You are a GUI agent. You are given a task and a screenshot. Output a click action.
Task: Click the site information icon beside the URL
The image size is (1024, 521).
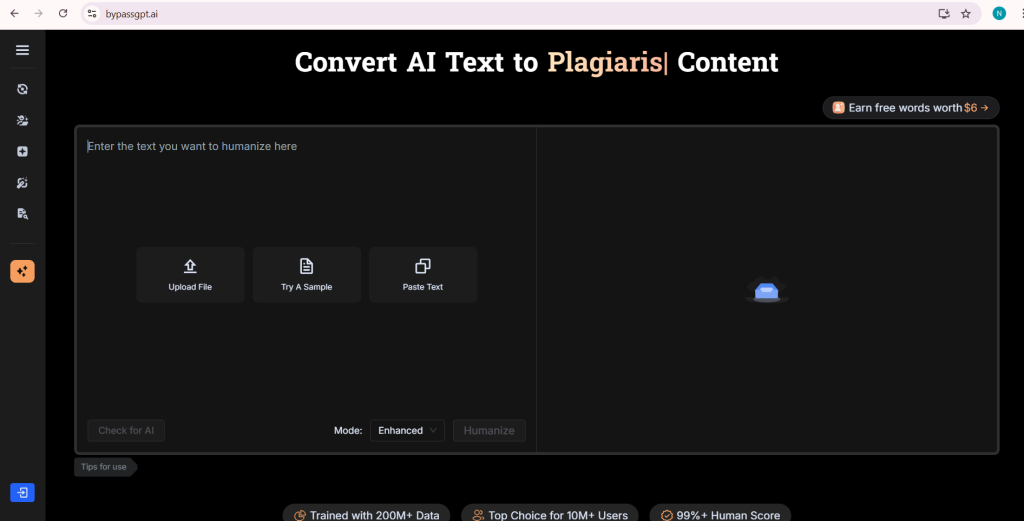click(x=91, y=14)
